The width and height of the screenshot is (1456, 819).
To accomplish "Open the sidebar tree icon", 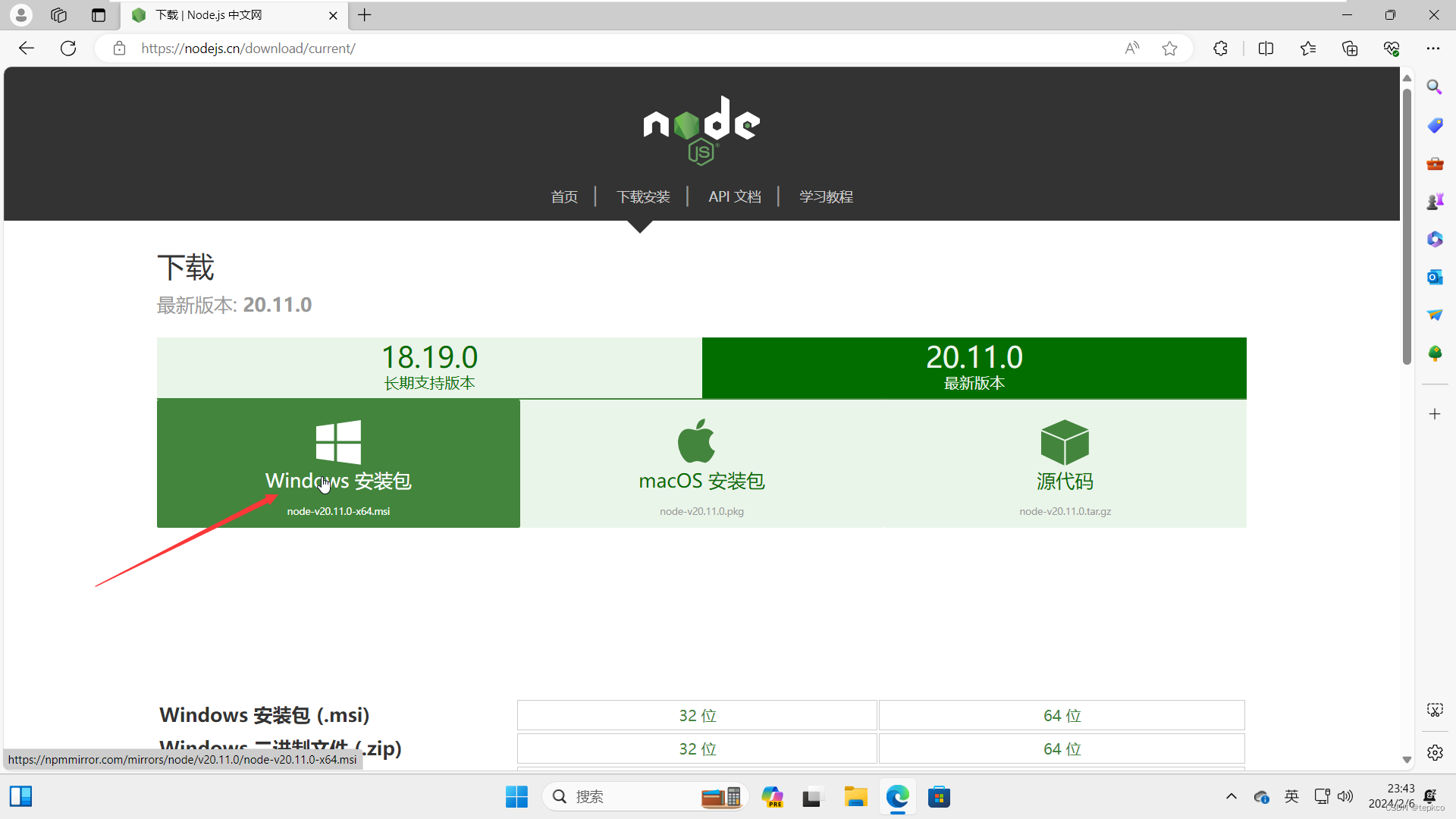I will coord(1435,353).
